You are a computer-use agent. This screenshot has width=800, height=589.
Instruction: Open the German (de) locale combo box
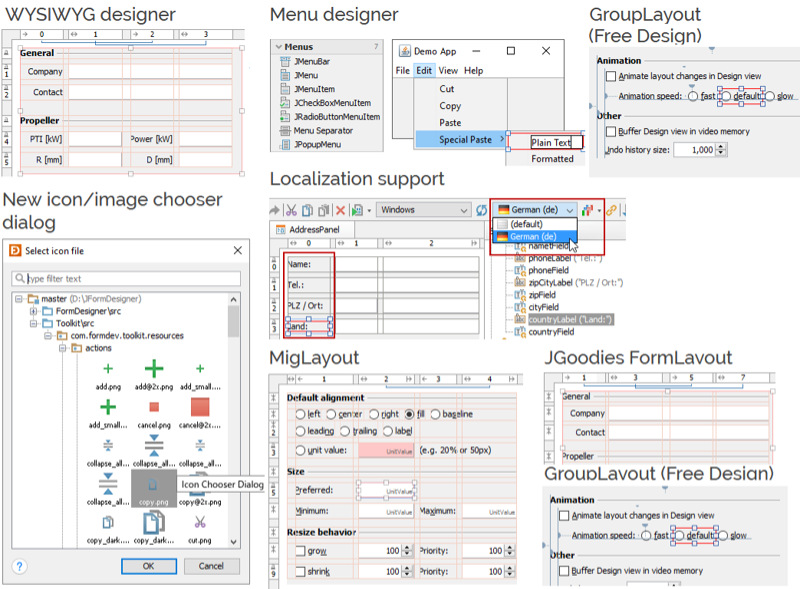pyautogui.click(x=536, y=210)
